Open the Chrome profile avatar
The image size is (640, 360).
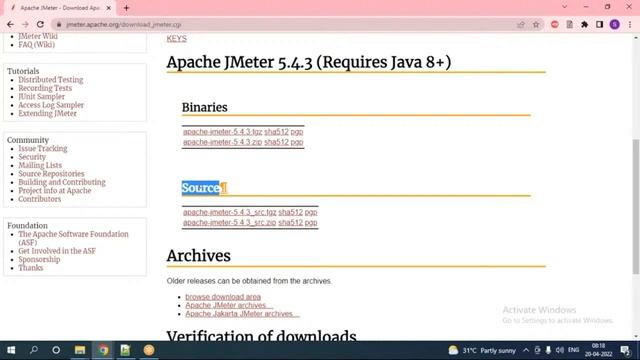(x=615, y=24)
